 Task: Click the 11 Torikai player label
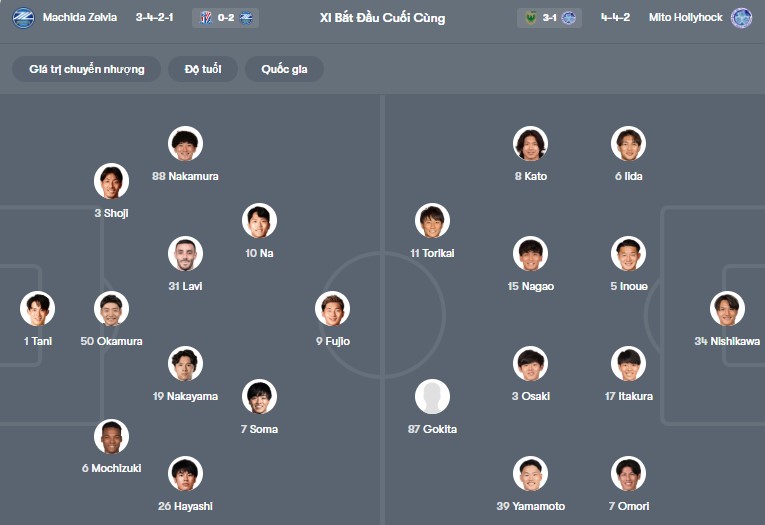[x=432, y=253]
